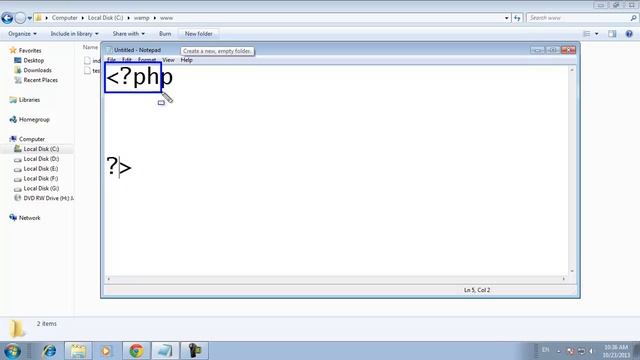Open the Notepad Format menu
This screenshot has width=640, height=360.
(x=147, y=60)
